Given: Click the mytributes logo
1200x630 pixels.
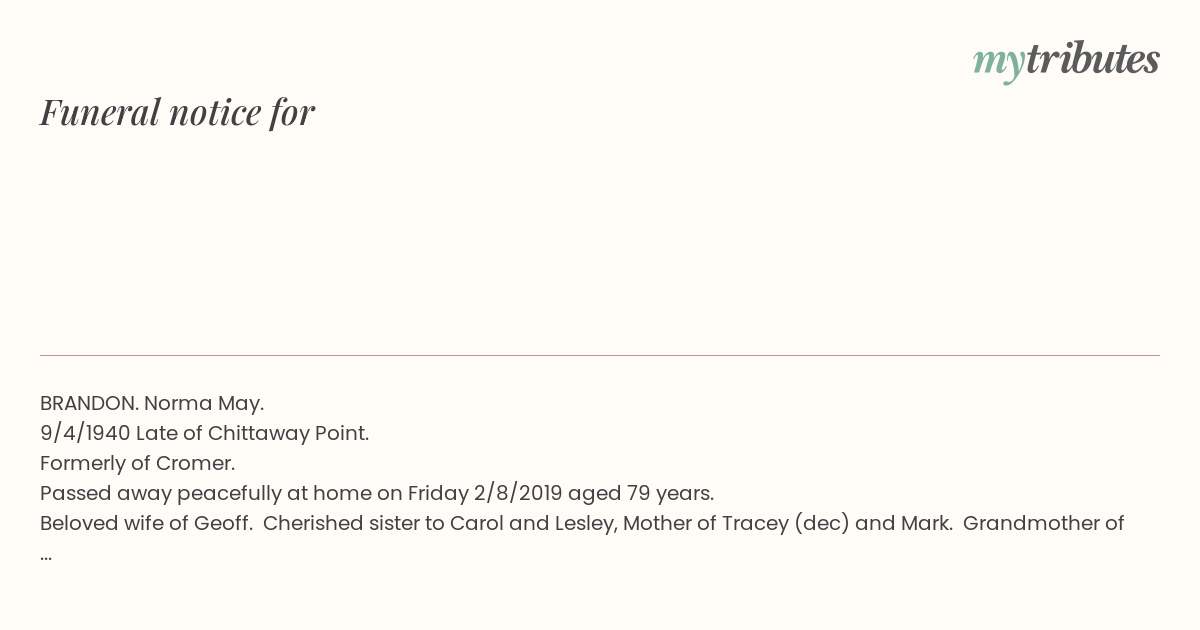Looking at the screenshot, I should pos(1066,60).
